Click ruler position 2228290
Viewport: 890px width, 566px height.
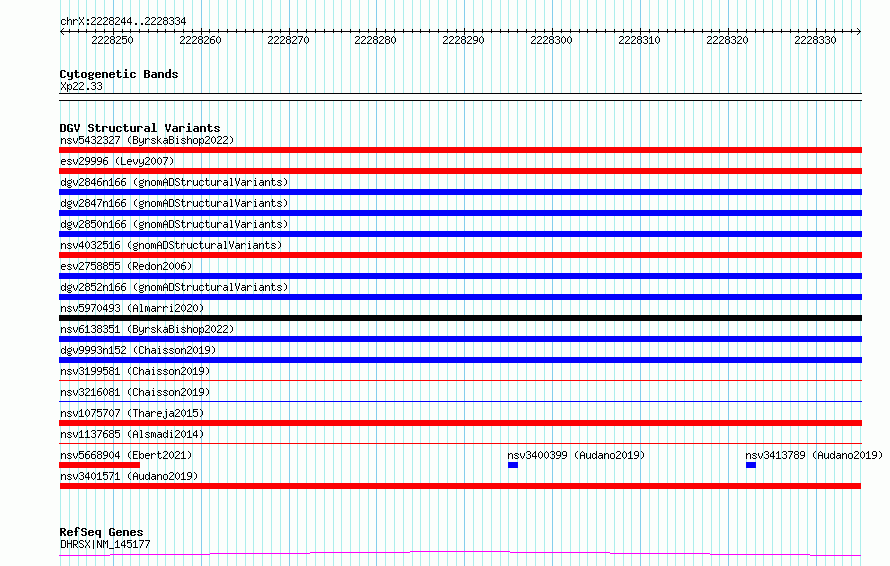click(463, 40)
